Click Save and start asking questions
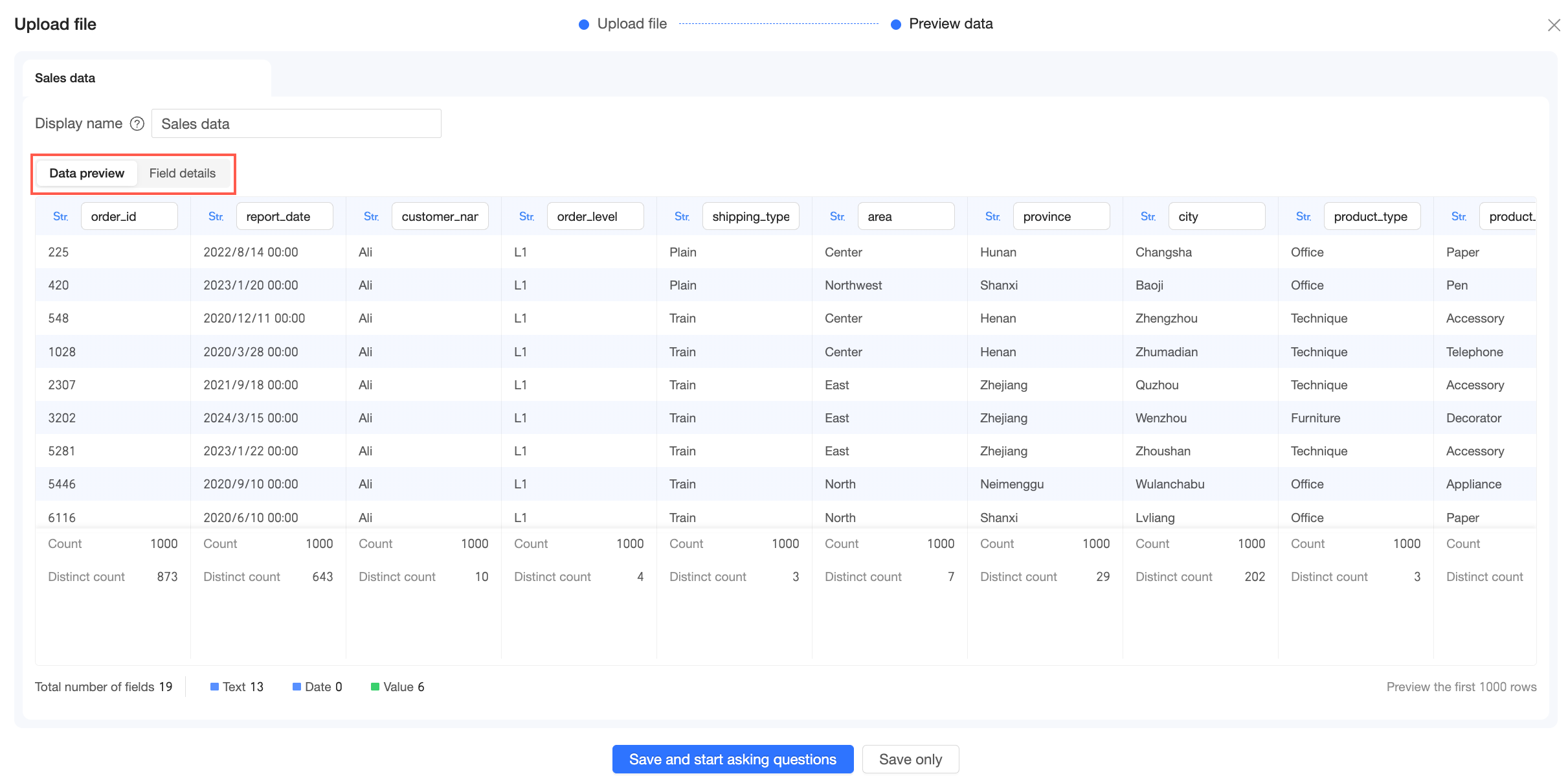Viewport: 1568px width, 776px height. (x=732, y=759)
